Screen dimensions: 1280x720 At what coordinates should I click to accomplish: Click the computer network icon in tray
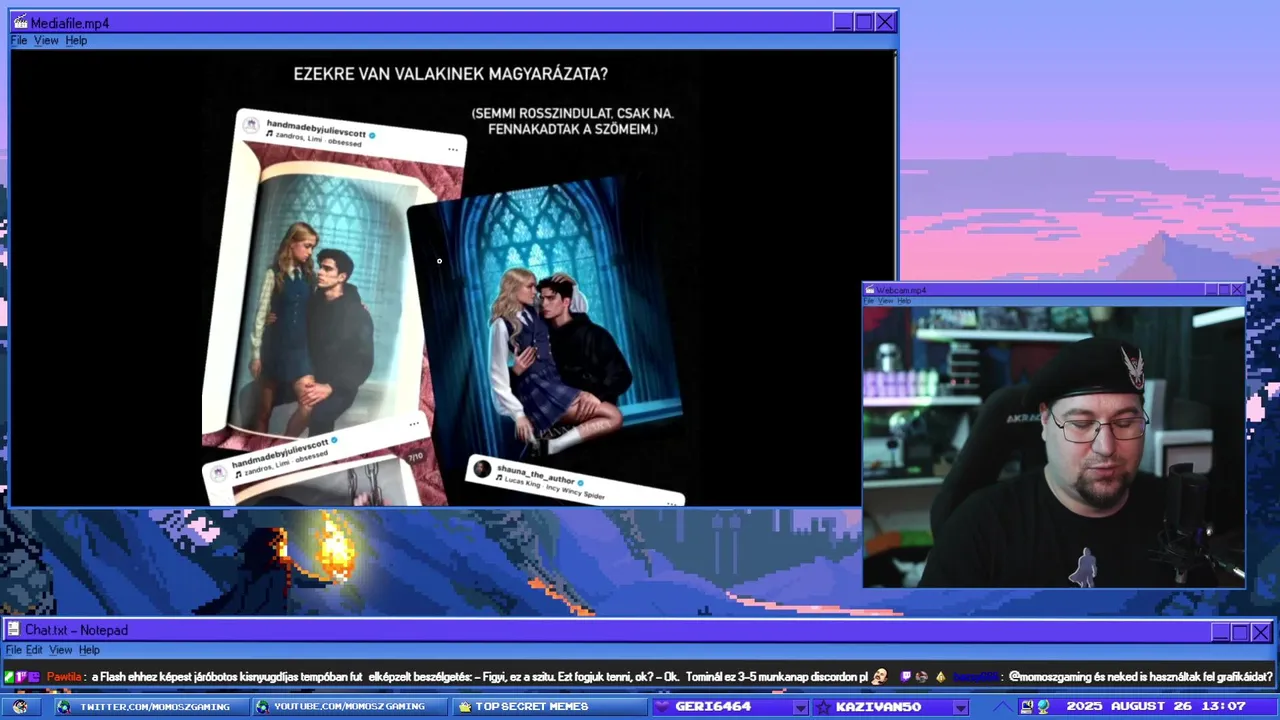click(1027, 707)
